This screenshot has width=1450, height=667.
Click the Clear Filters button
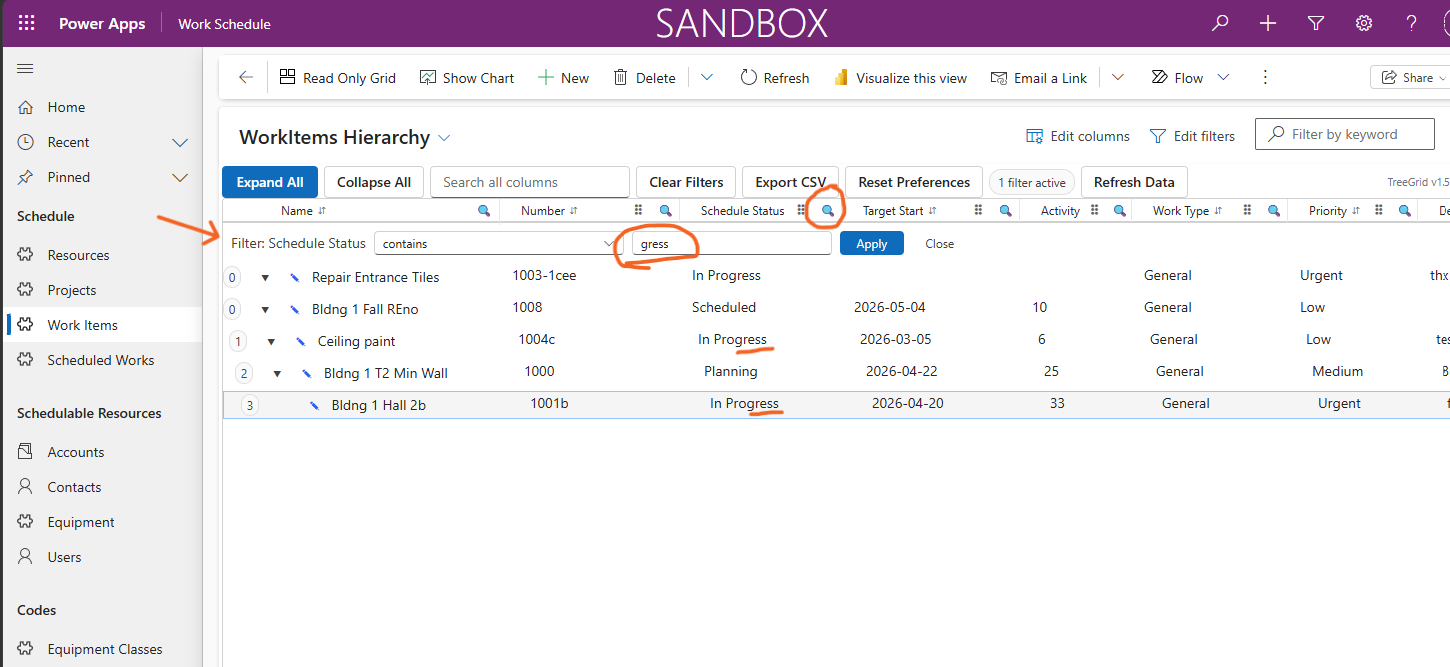pyautogui.click(x=686, y=182)
